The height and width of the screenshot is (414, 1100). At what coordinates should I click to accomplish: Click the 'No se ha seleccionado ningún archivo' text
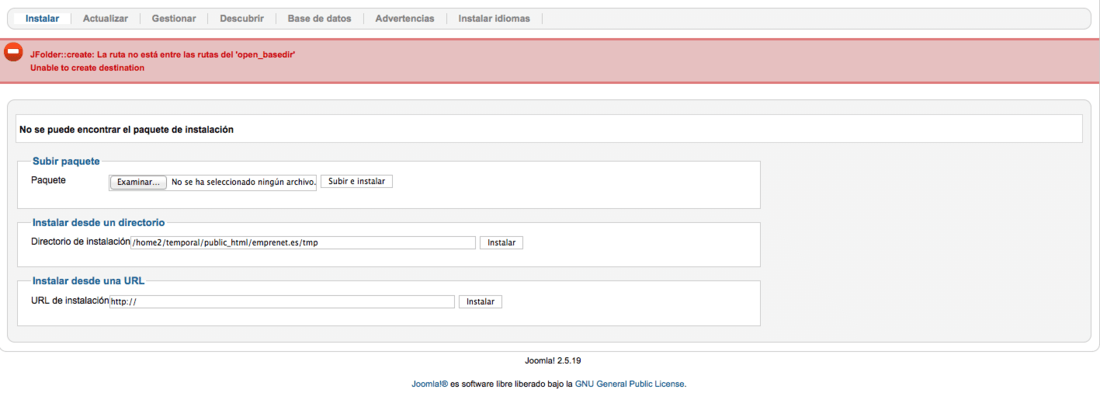(x=243, y=182)
